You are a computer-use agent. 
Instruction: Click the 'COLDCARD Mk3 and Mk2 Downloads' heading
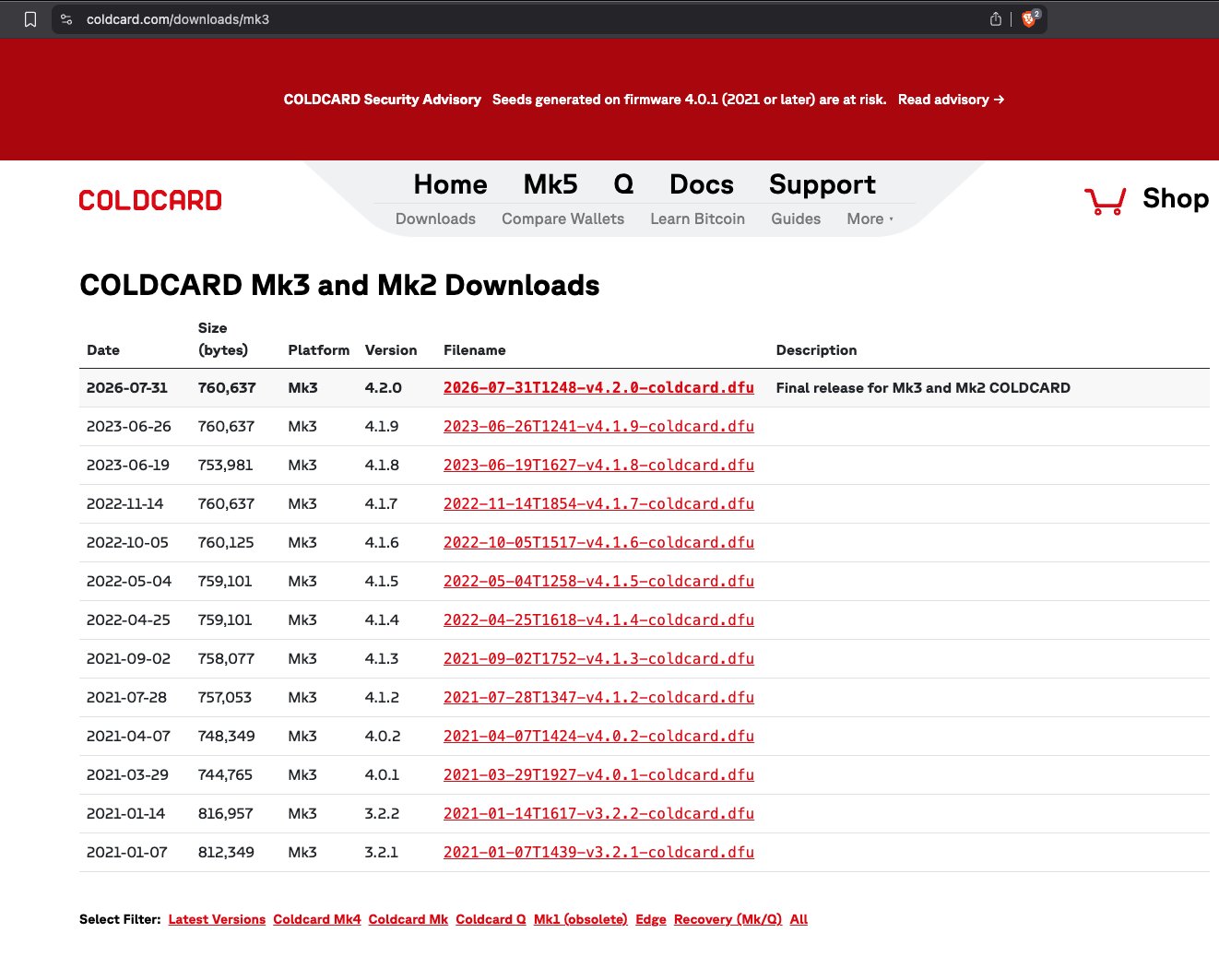coord(339,286)
